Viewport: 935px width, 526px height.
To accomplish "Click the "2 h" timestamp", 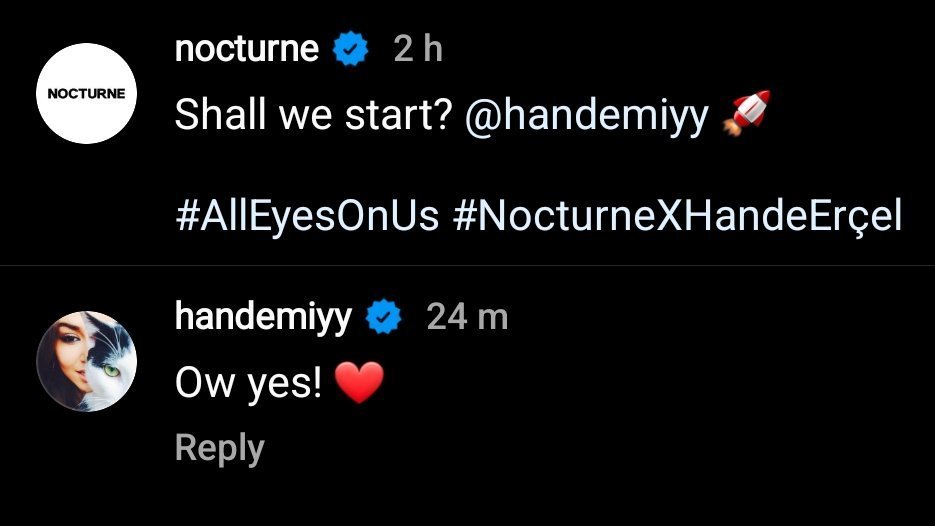I will [x=418, y=49].
